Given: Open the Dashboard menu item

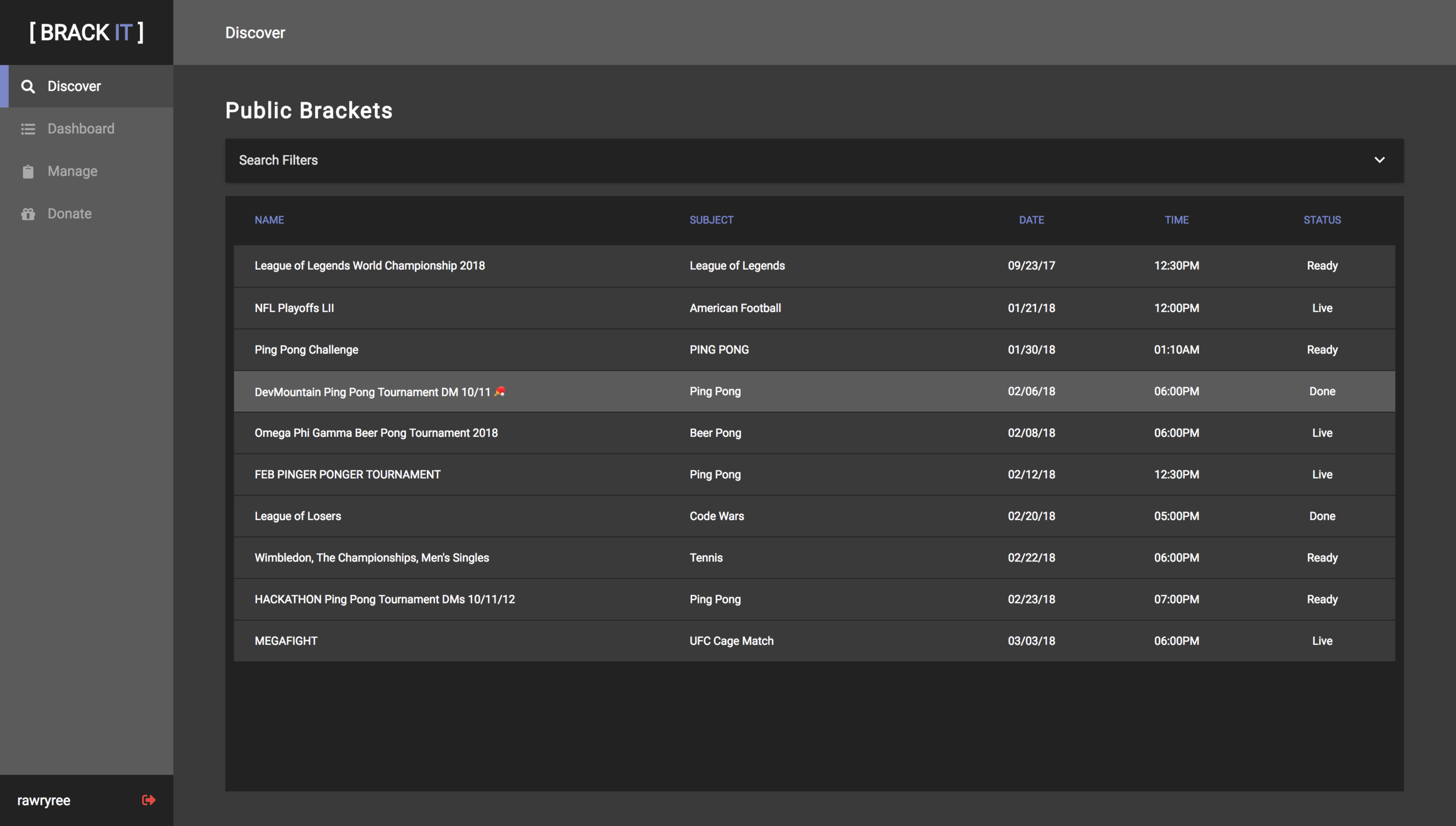Looking at the screenshot, I should pyautogui.click(x=81, y=129).
